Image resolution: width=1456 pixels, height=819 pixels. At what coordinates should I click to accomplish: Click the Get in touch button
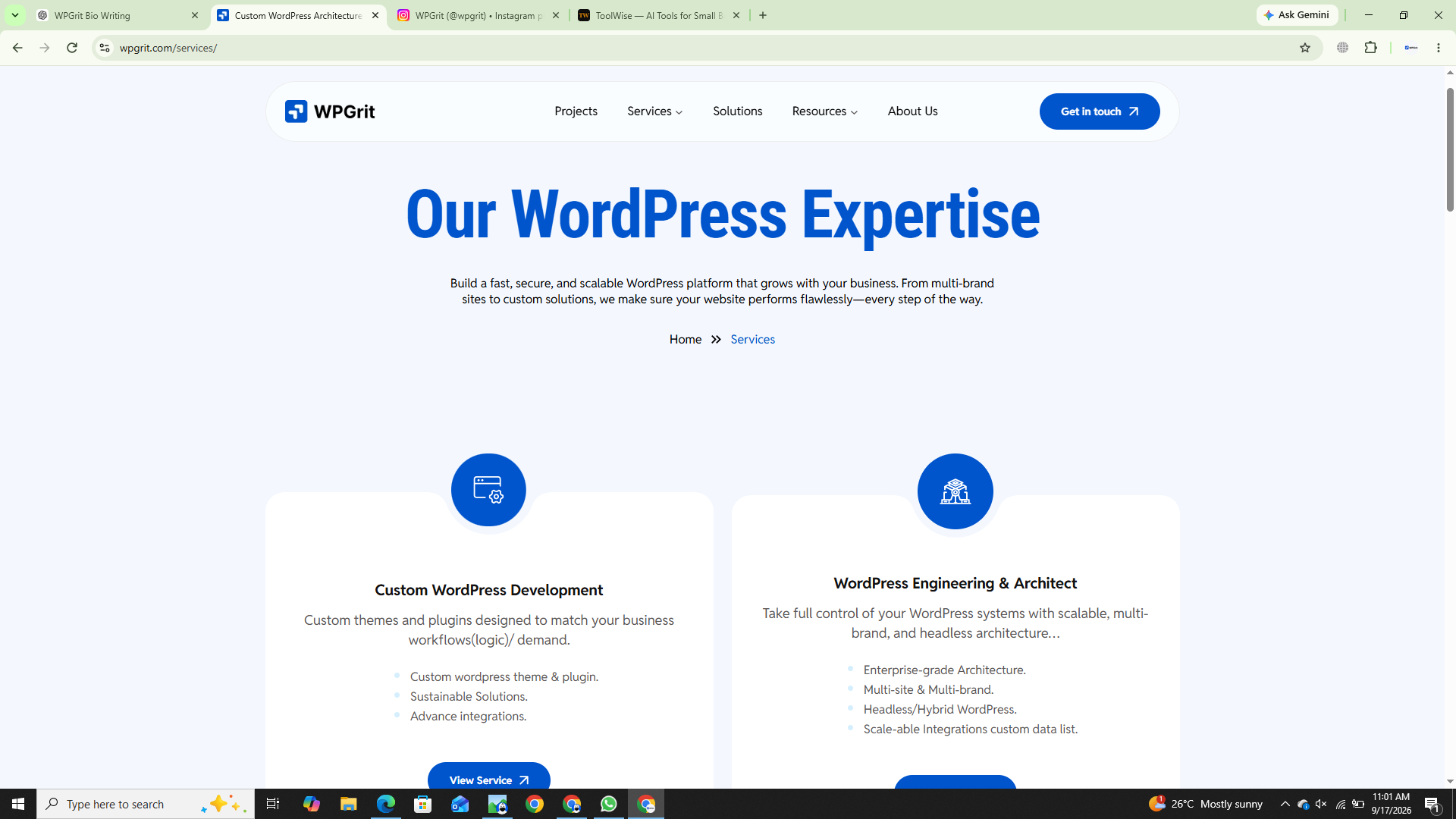click(1099, 111)
